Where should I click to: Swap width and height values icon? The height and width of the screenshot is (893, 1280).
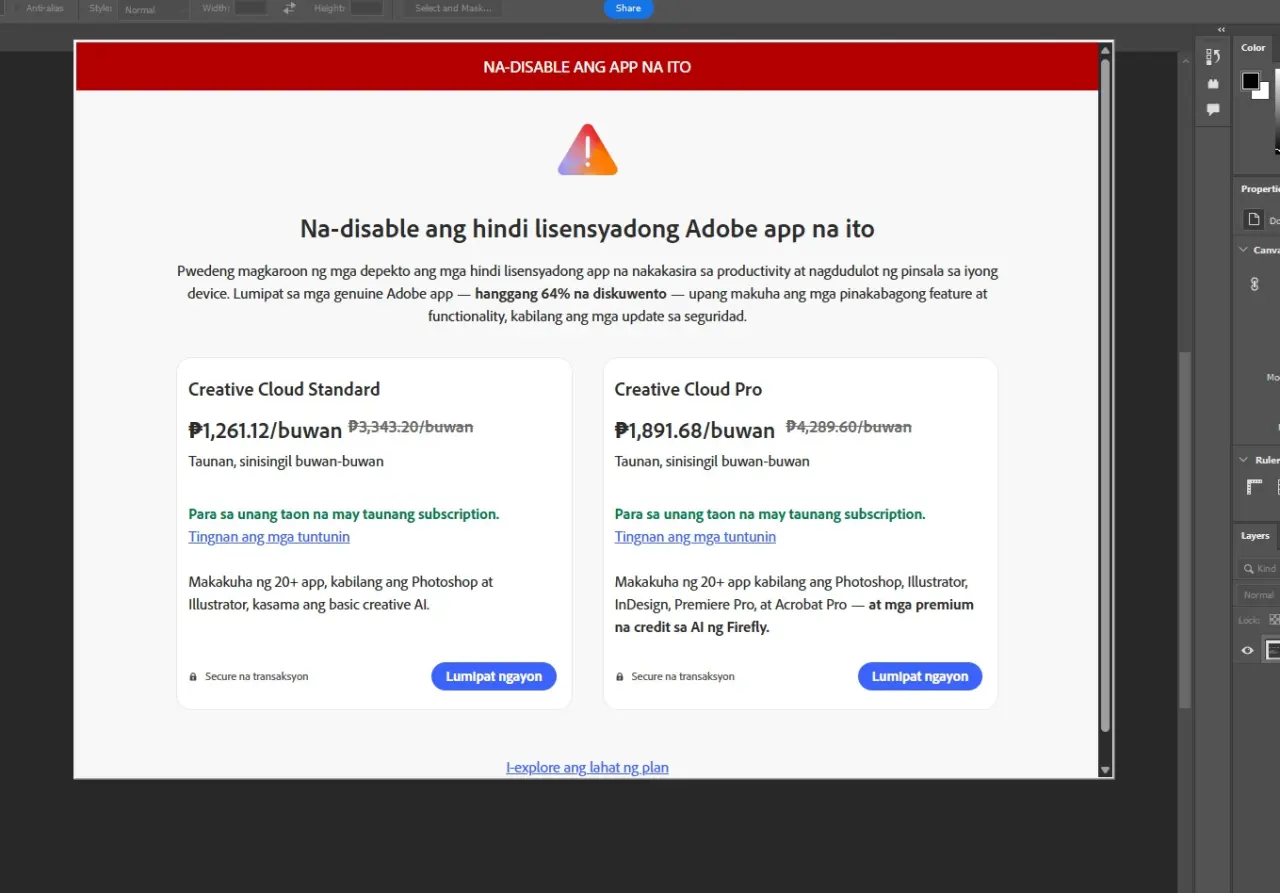[289, 8]
